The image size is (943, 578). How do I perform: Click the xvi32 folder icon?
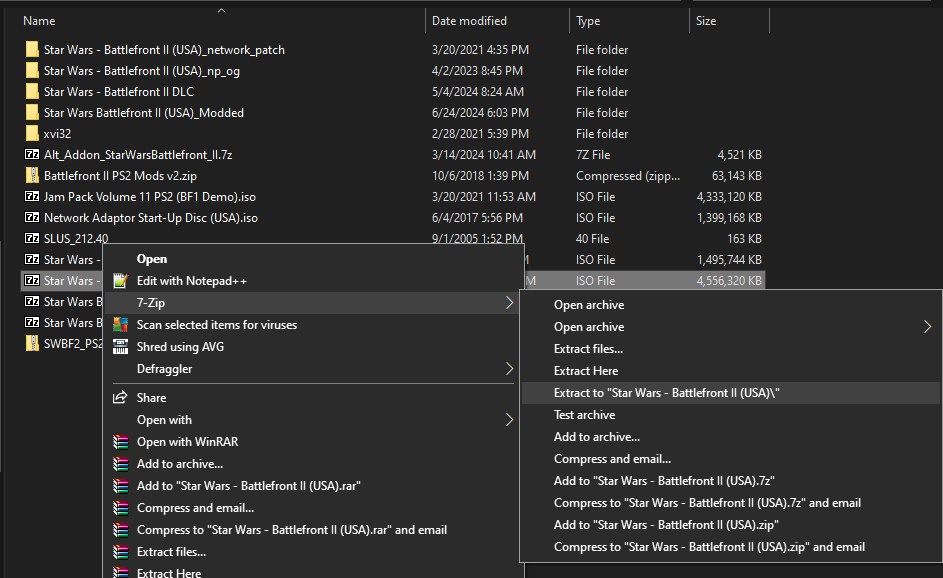coord(32,134)
